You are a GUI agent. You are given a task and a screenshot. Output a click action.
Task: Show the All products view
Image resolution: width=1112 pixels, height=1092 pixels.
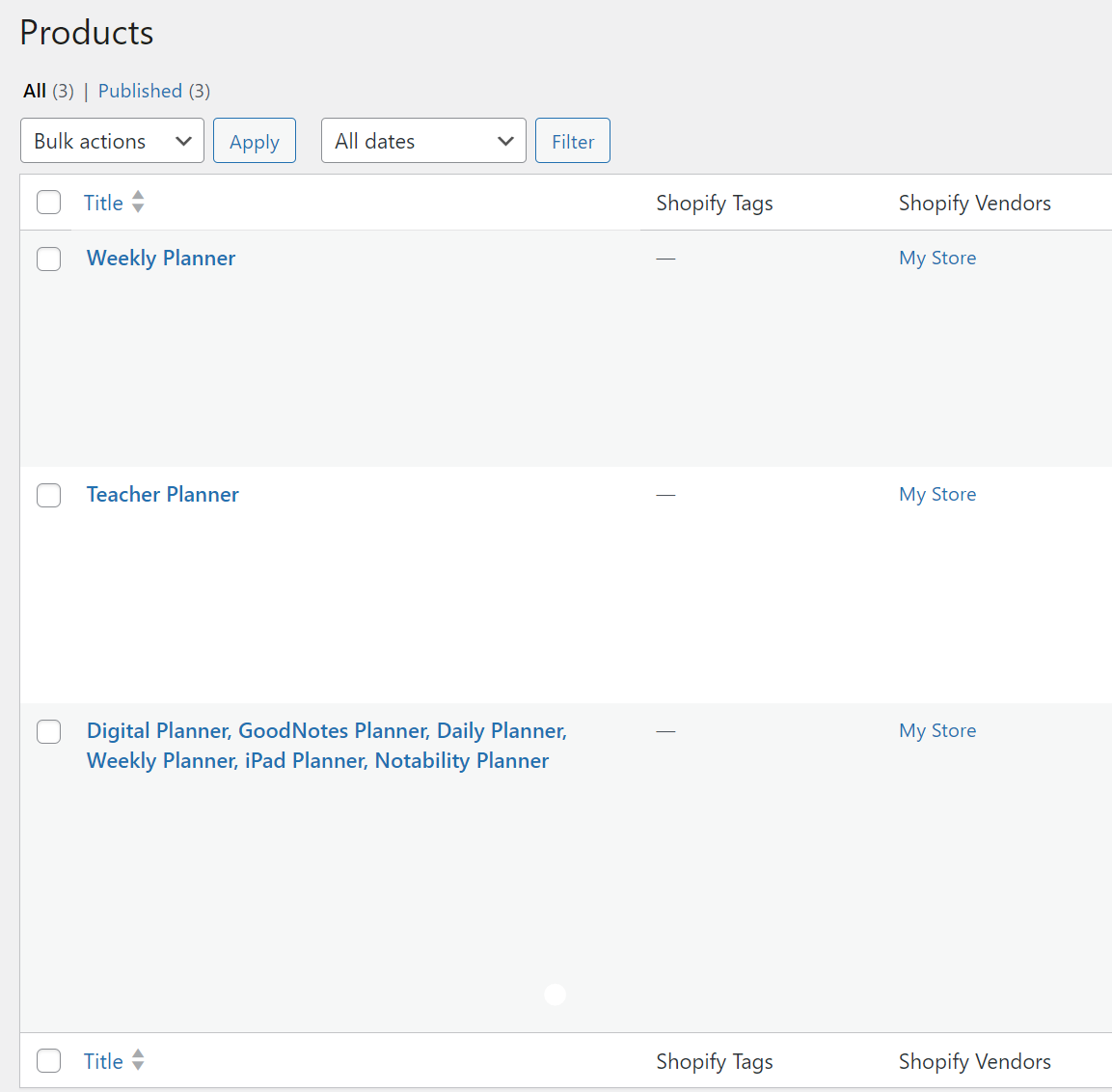(x=35, y=91)
